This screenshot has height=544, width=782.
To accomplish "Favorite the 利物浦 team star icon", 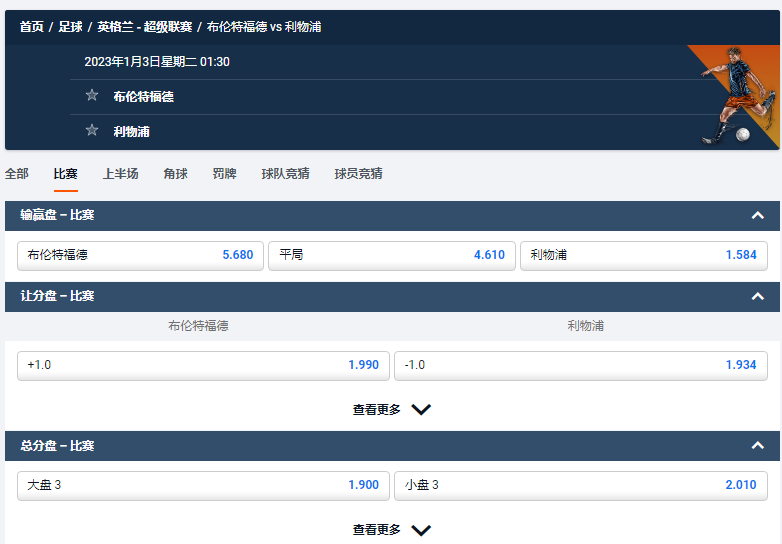I will 92,130.
